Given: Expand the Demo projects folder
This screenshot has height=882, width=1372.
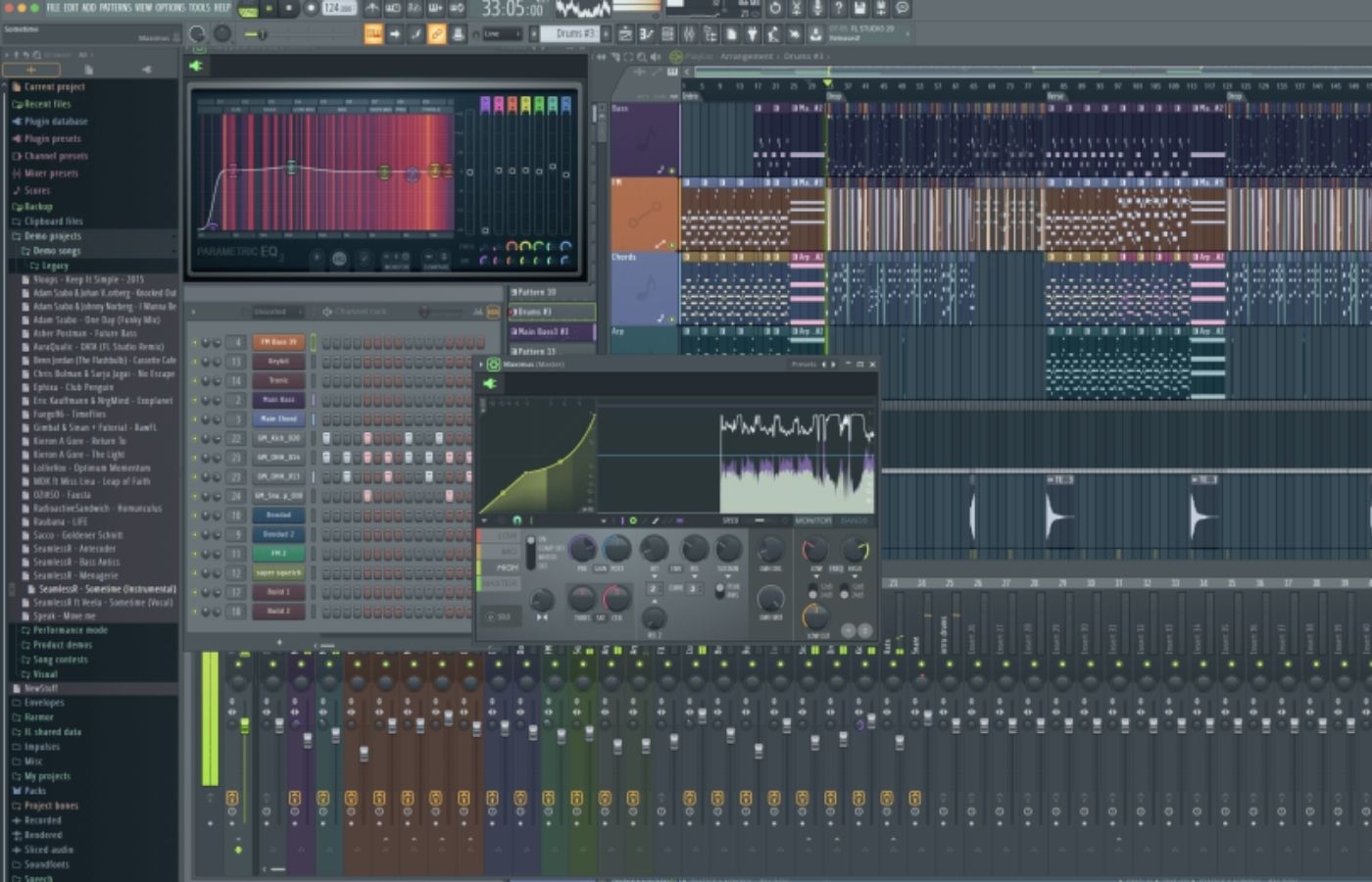Looking at the screenshot, I should [x=52, y=236].
